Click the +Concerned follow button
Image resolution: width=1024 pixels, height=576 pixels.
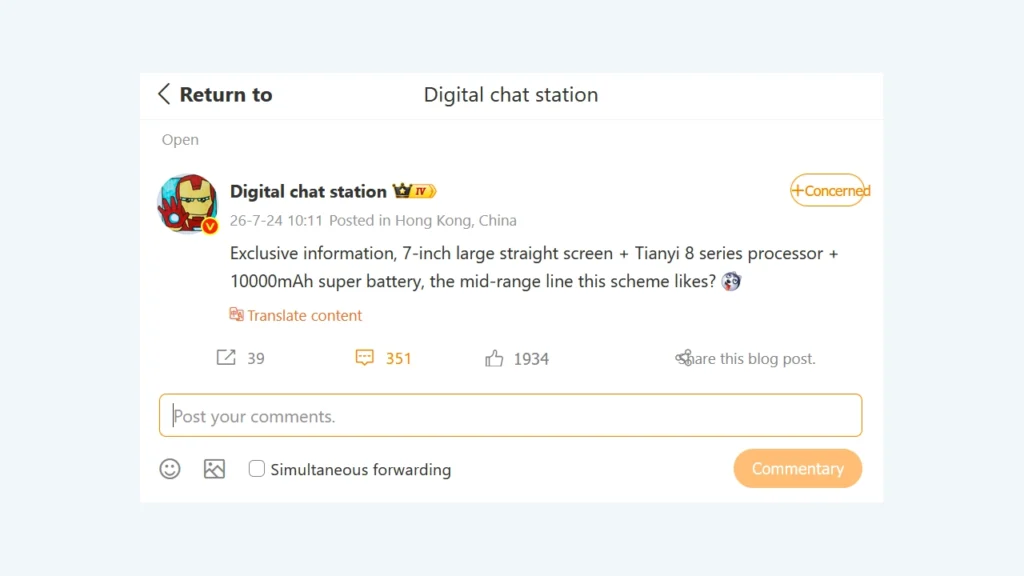tap(828, 190)
